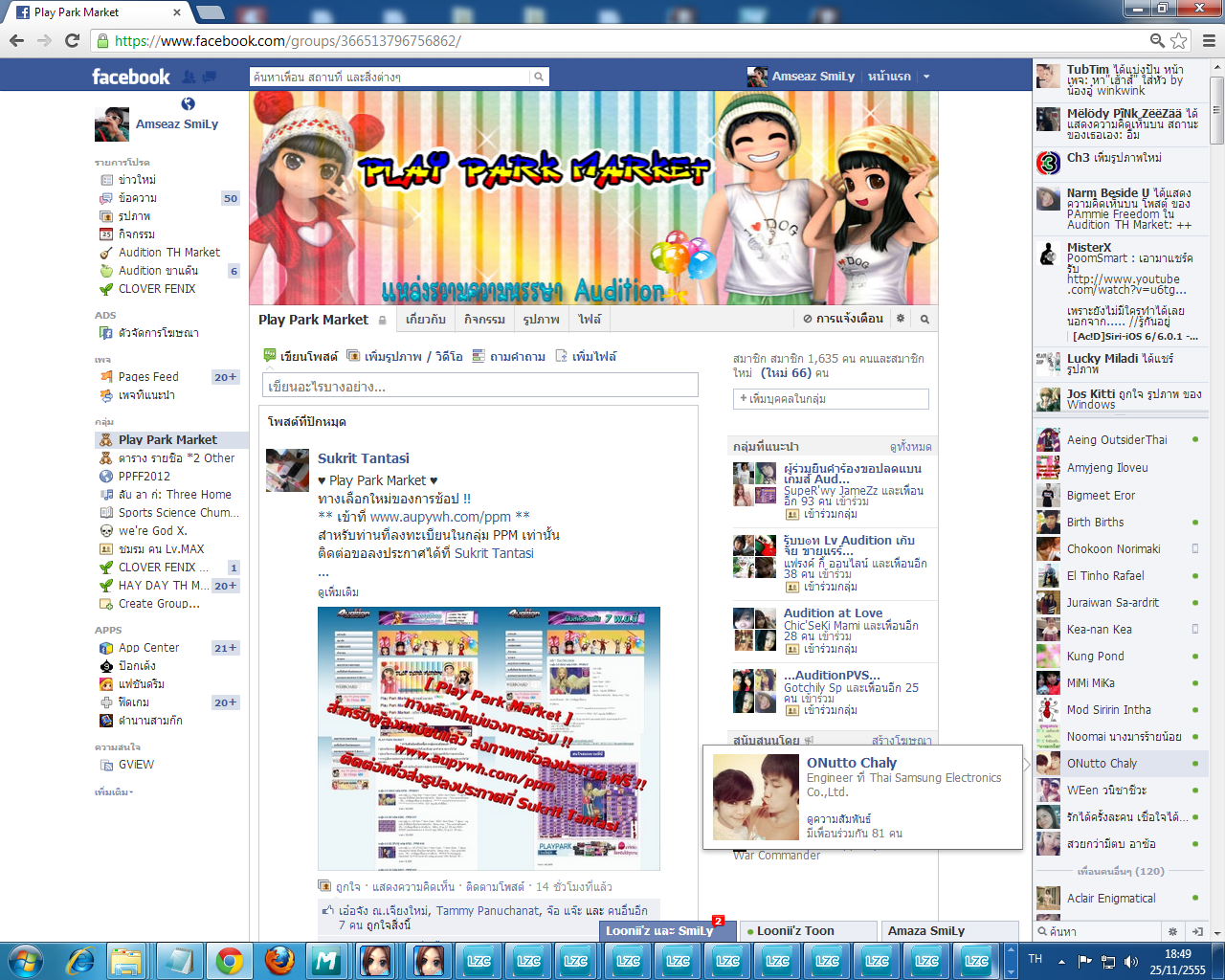The width and height of the screenshot is (1225, 980).
Task: Open the 'Audition at Love' suggested group
Action: pyautogui.click(x=834, y=613)
